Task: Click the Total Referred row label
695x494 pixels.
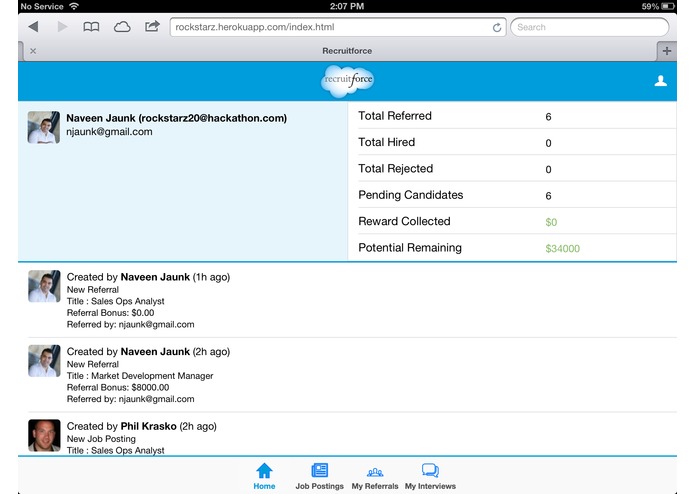Action: coord(394,116)
